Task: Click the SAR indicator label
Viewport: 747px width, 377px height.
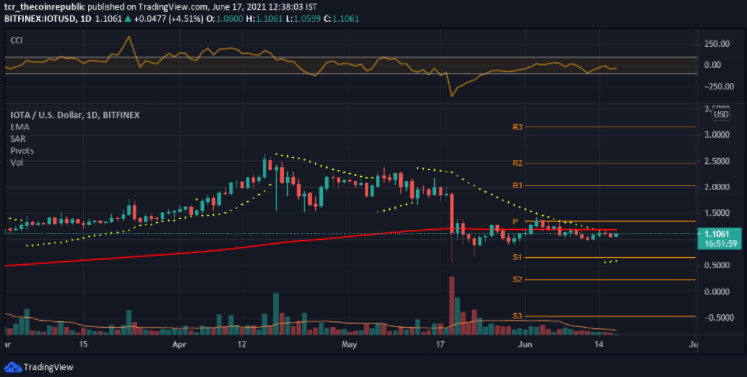Action: [18, 139]
